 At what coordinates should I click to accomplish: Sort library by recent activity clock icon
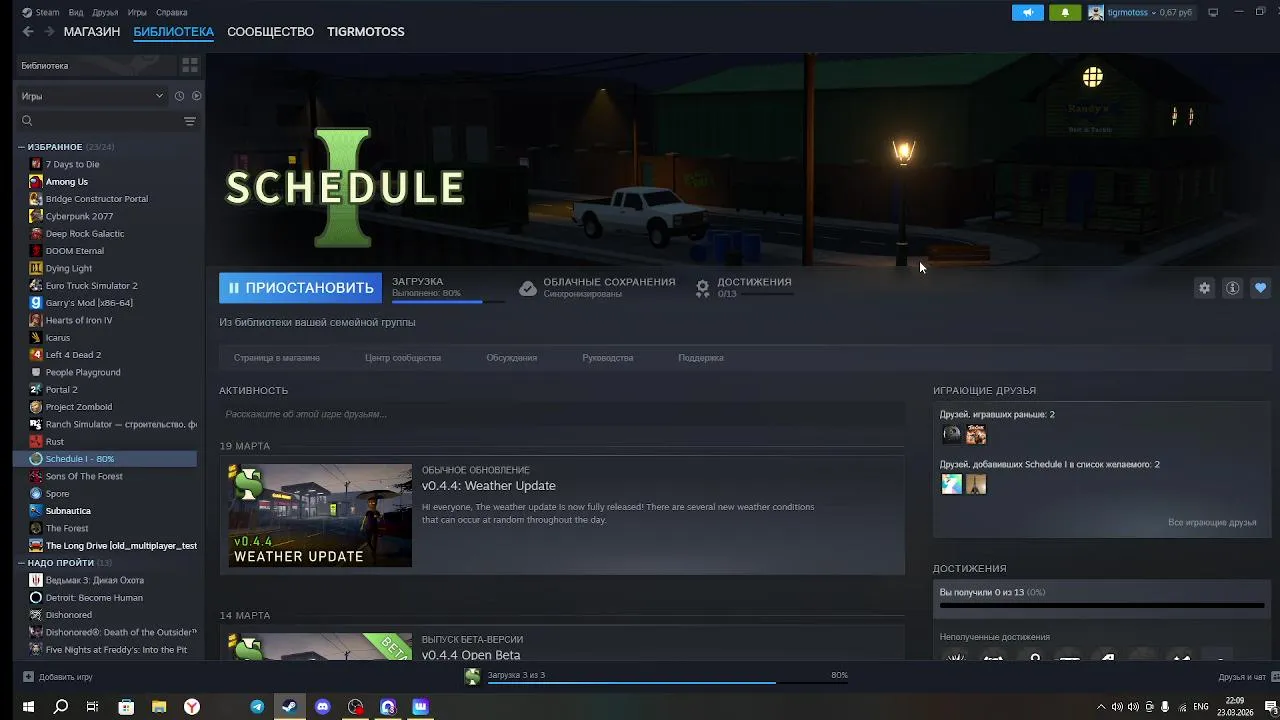point(179,96)
